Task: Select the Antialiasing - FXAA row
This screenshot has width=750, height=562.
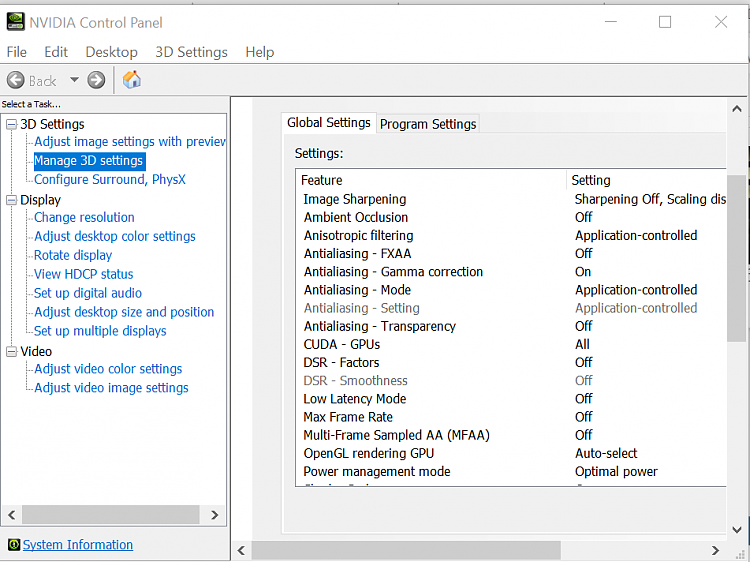Action: coord(511,253)
